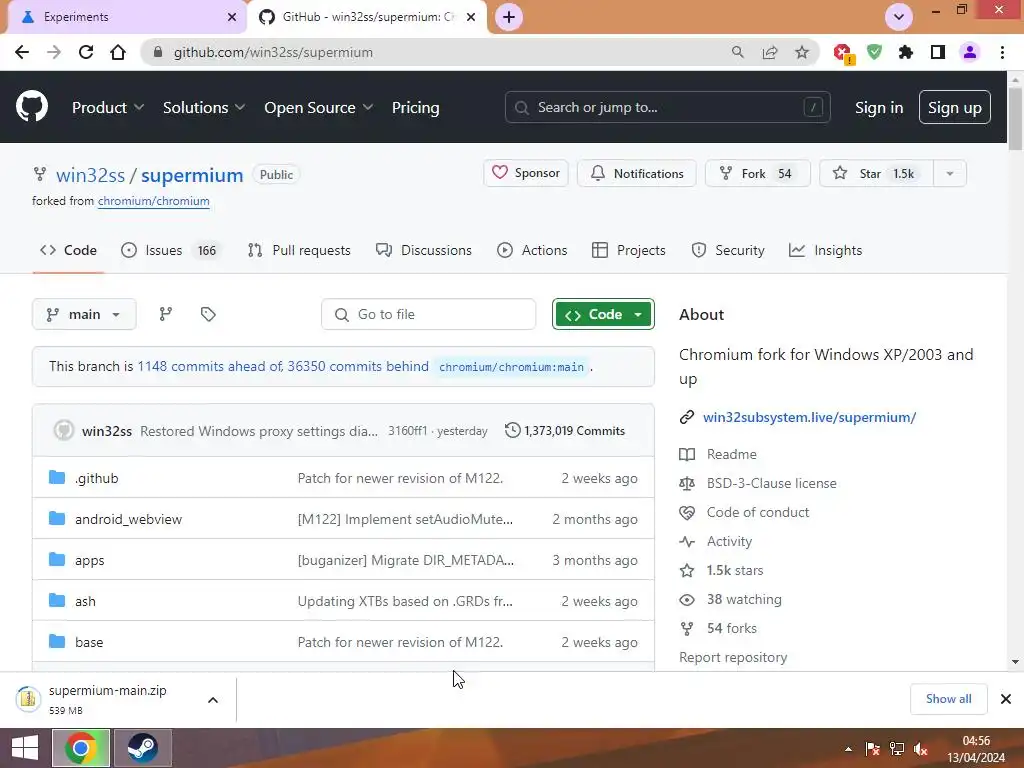The image size is (1024, 768).
Task: Open the main branch selector dropdown
Action: 84,314
